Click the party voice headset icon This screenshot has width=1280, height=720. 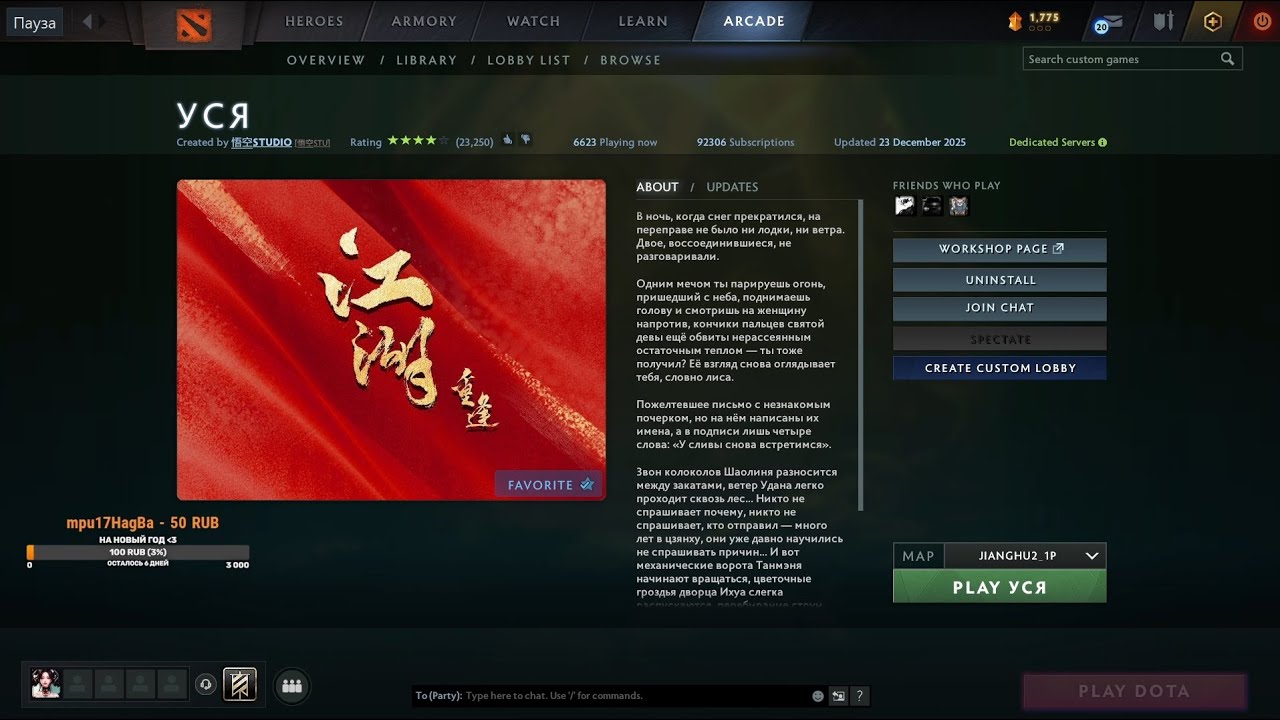click(x=206, y=684)
